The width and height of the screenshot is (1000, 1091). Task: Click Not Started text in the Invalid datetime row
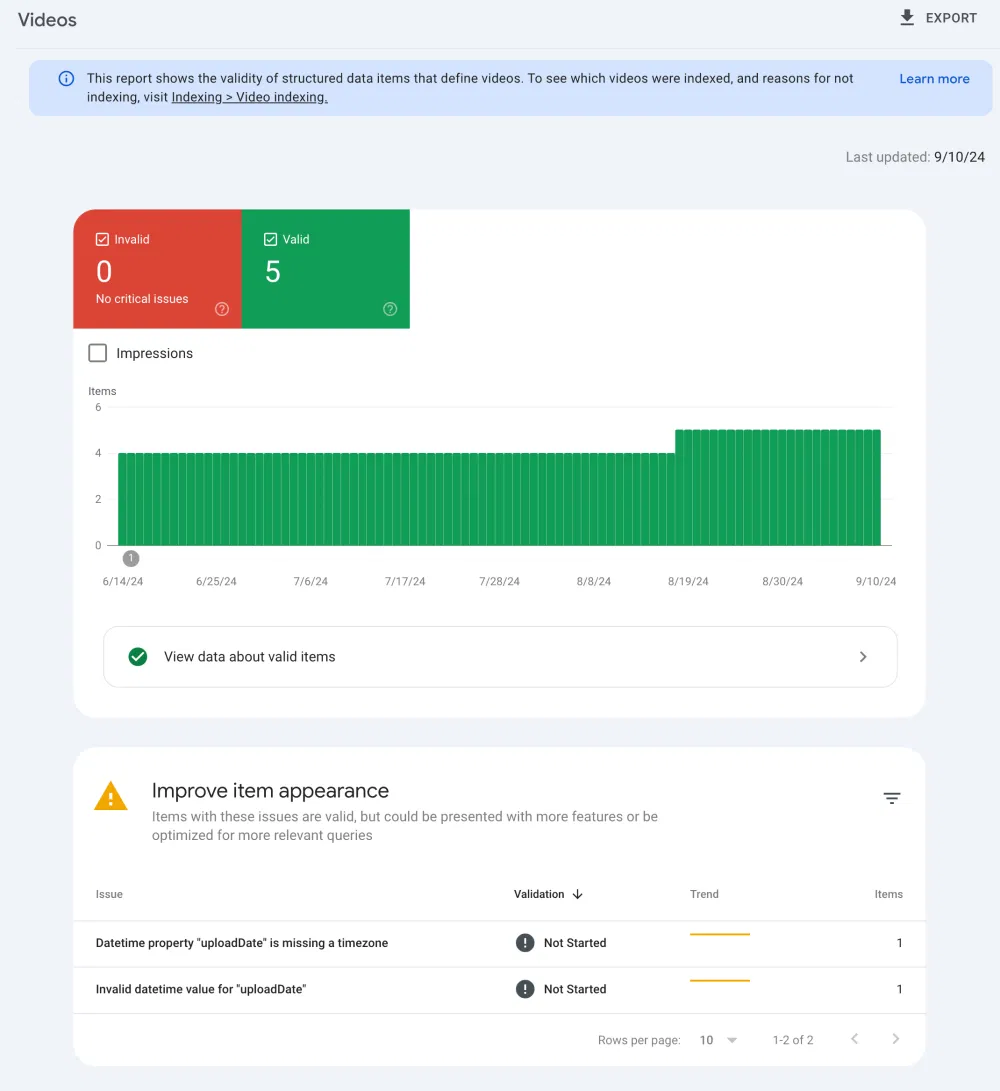tap(575, 989)
